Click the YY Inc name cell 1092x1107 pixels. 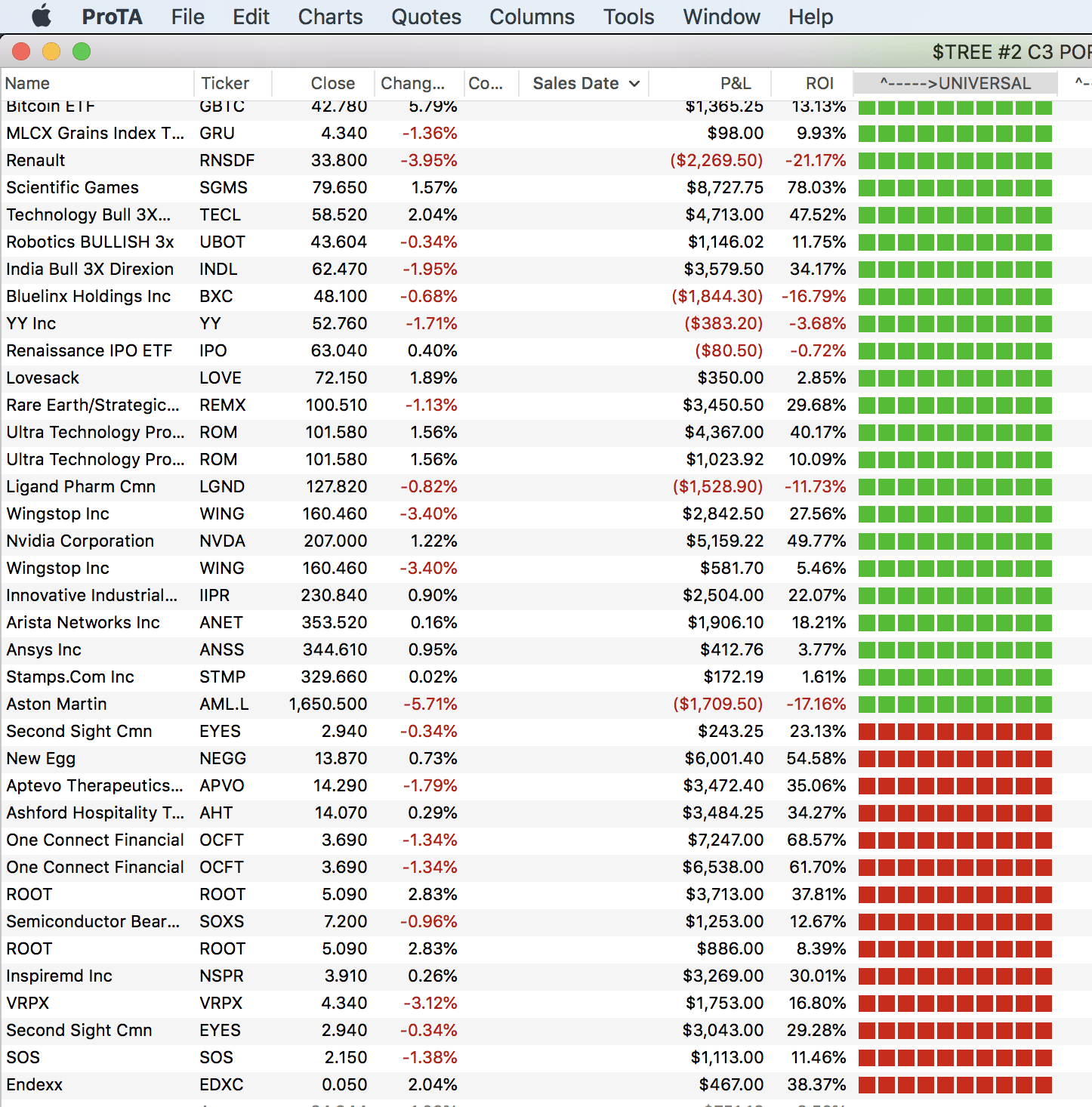(31, 323)
